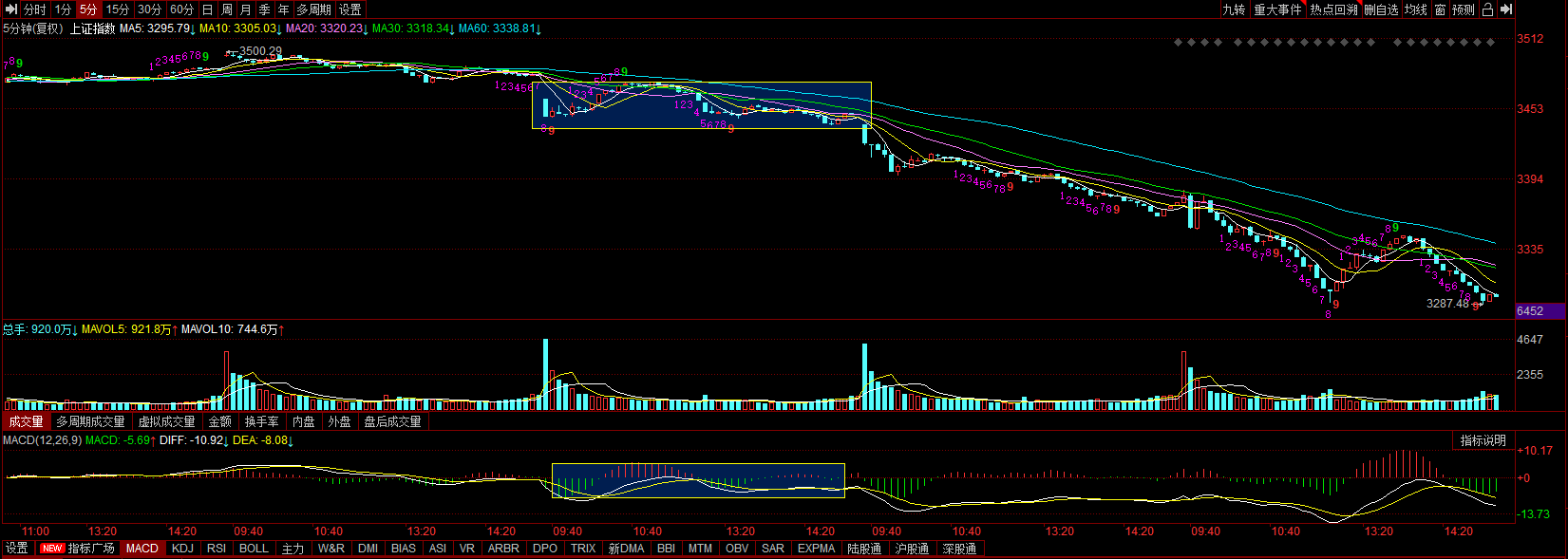Viewport: 1568px width, 559px height.
Task: Open 指标广场 with the NEW badge
Action: point(78,549)
